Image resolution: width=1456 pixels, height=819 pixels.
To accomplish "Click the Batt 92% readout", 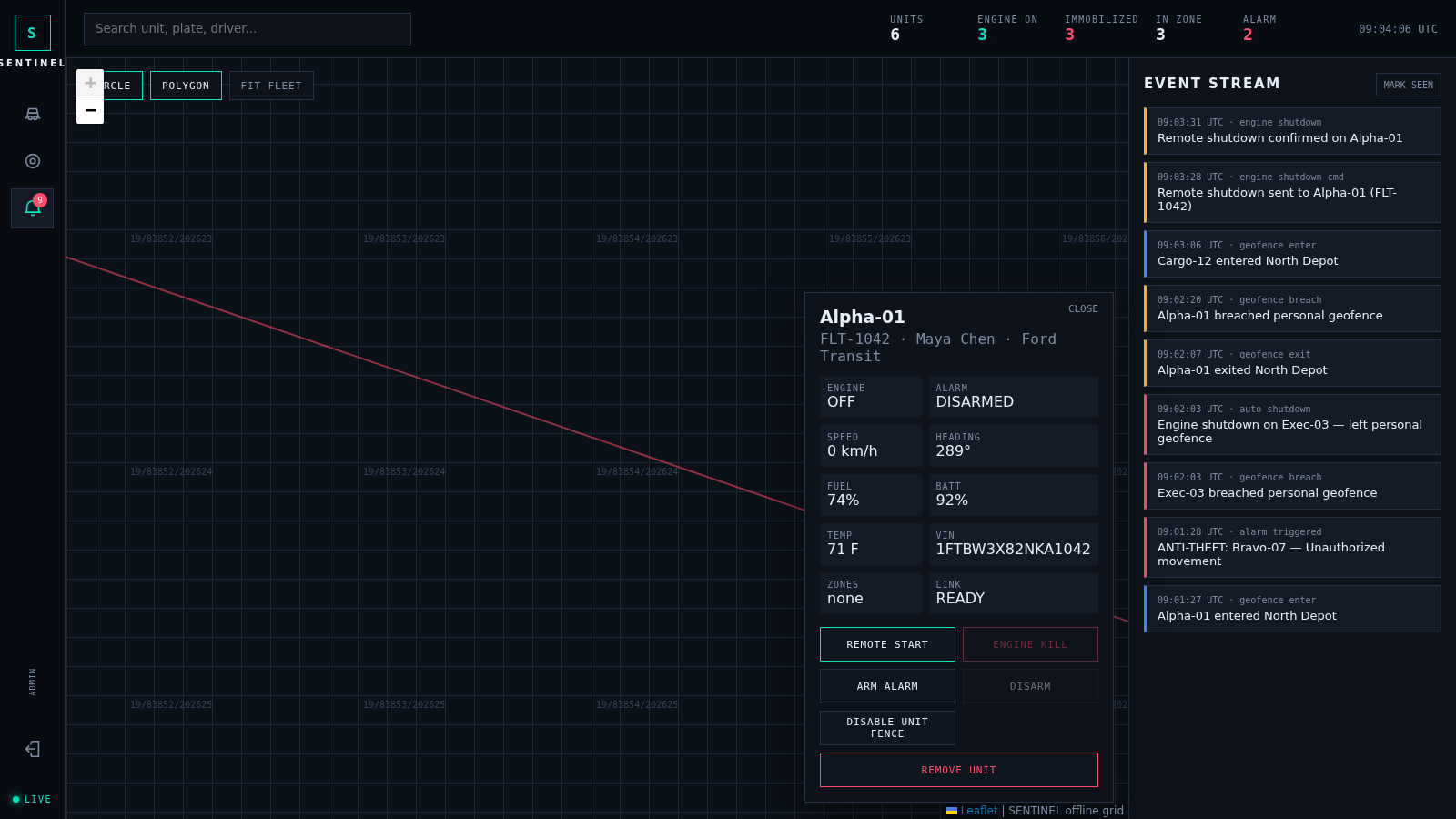I will click(1014, 495).
